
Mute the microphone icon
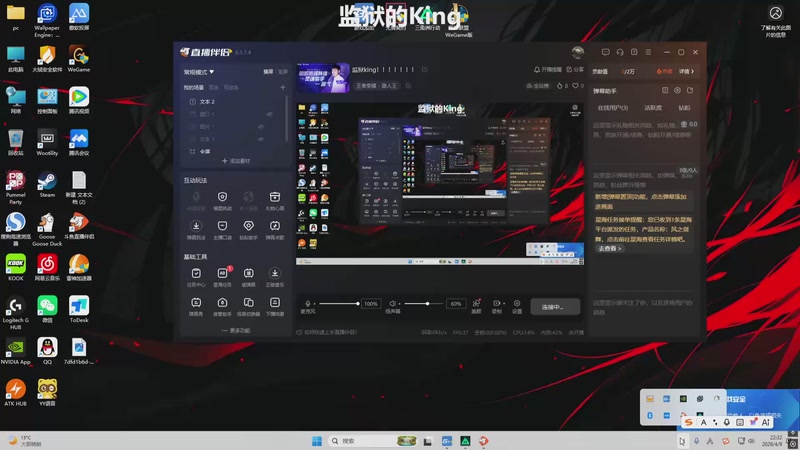coord(308,304)
